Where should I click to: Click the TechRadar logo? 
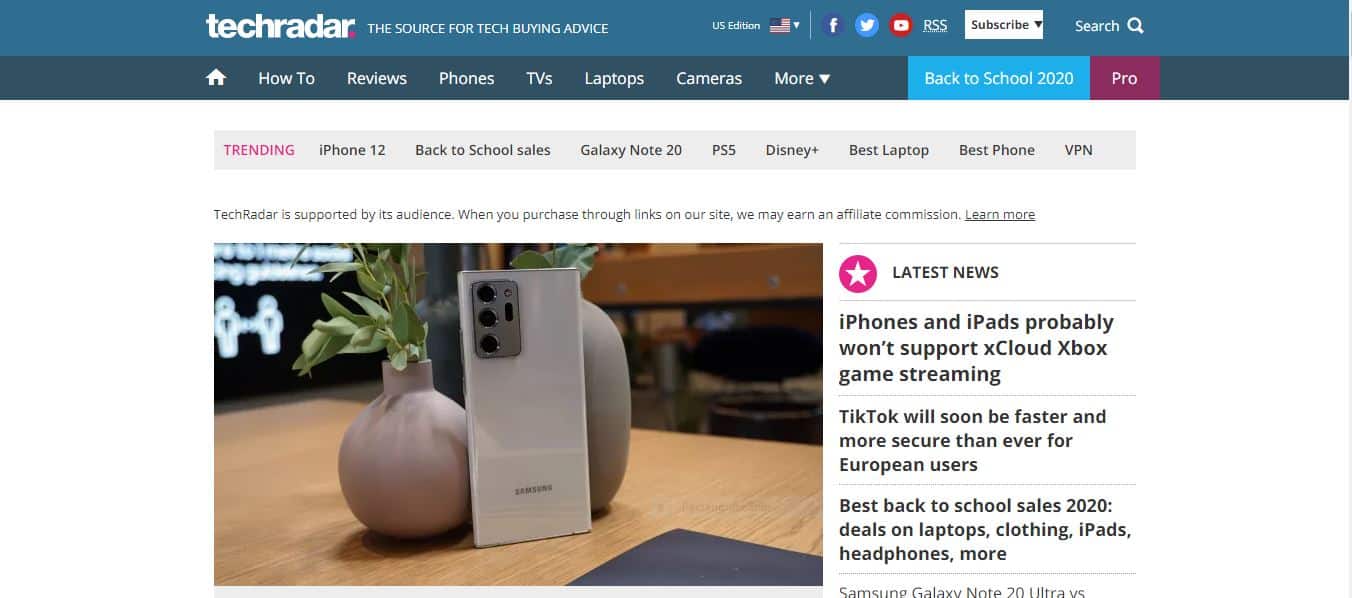click(x=280, y=26)
